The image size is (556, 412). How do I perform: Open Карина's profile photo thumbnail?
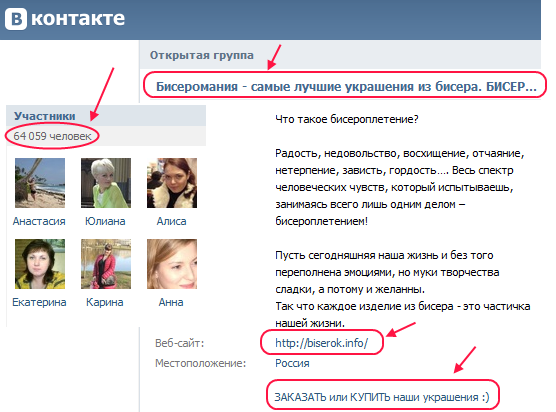(x=106, y=264)
